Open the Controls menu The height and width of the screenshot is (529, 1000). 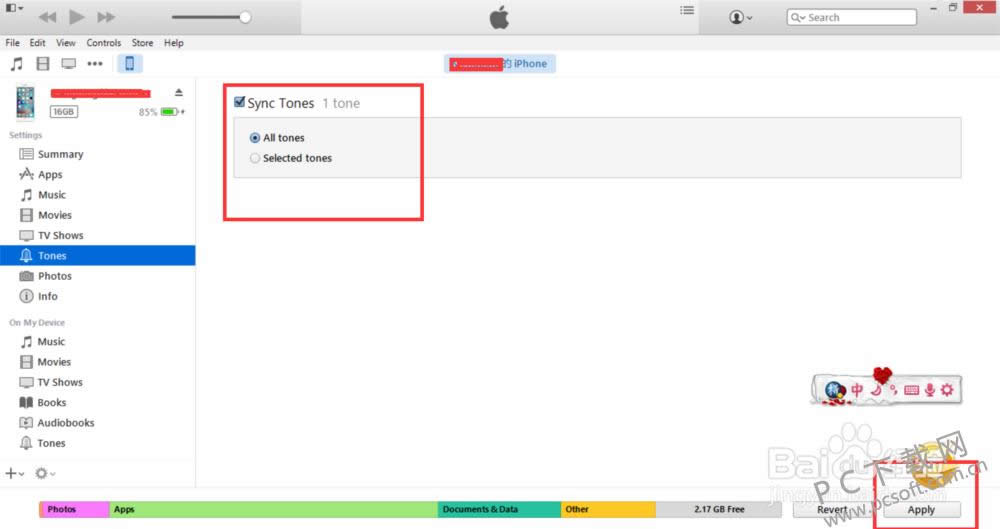pos(104,43)
